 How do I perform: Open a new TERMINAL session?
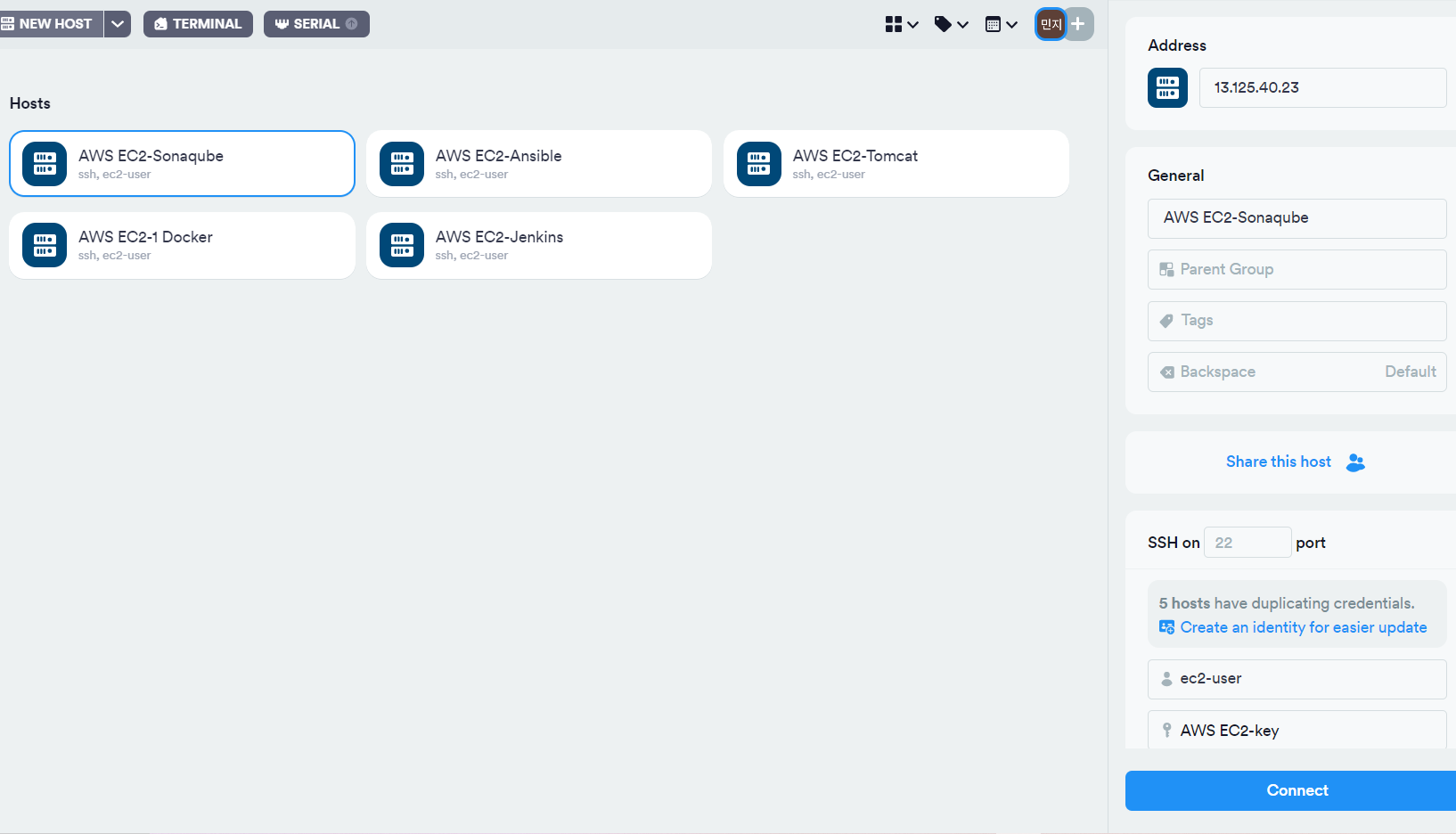pos(198,24)
